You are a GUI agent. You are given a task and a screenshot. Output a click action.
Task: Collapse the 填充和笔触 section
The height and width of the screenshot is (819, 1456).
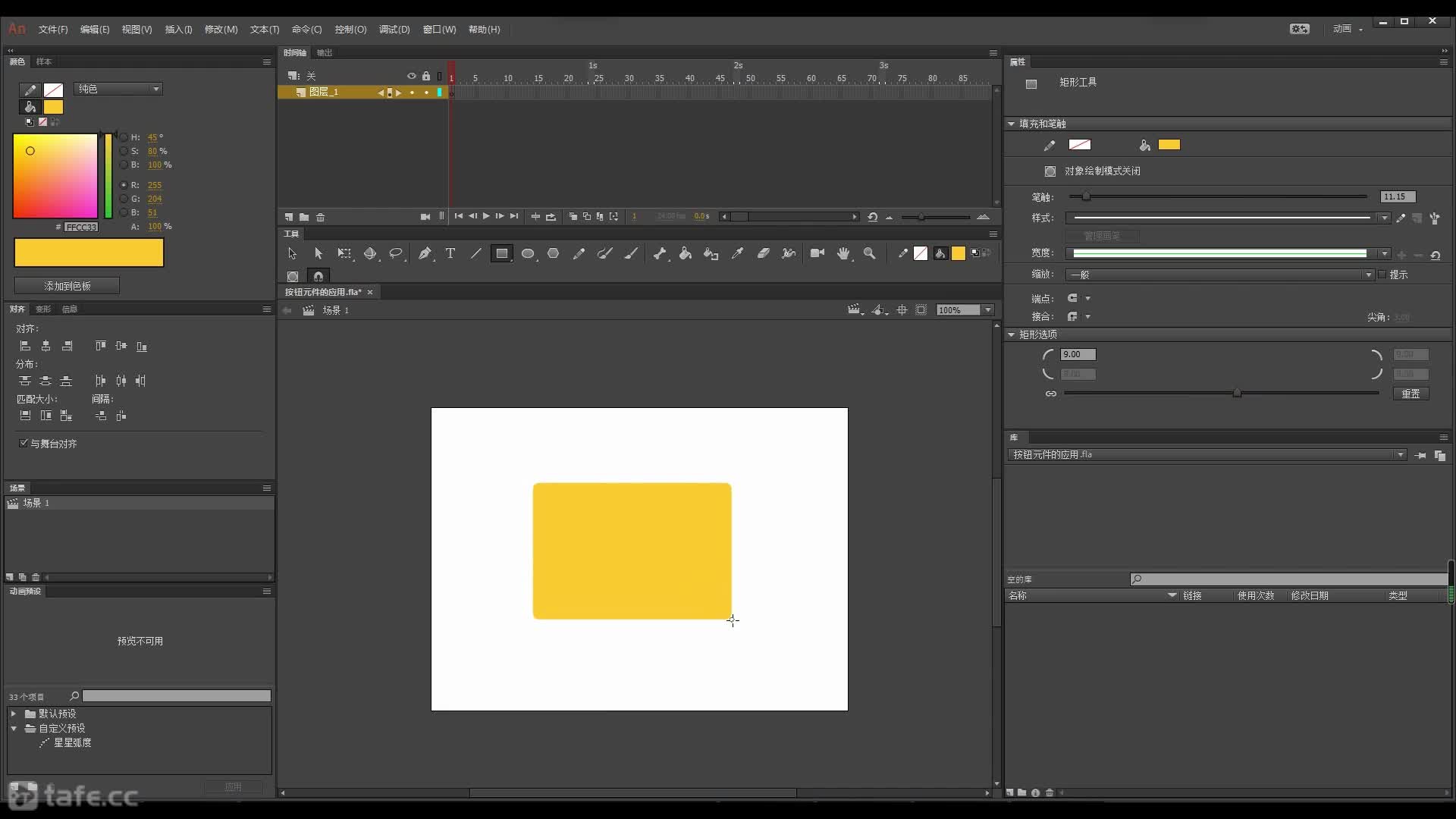(x=1011, y=124)
